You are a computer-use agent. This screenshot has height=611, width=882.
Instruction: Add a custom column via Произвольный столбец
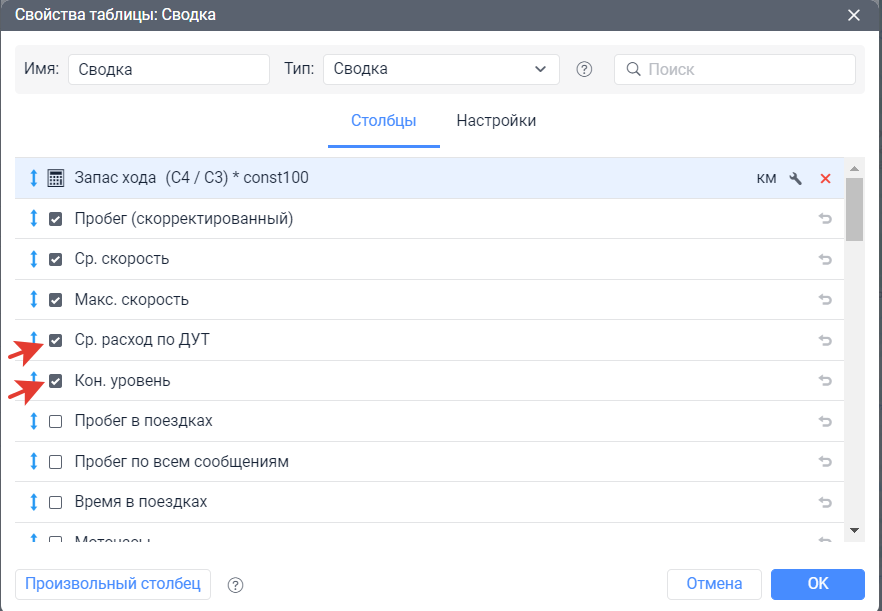click(x=113, y=584)
